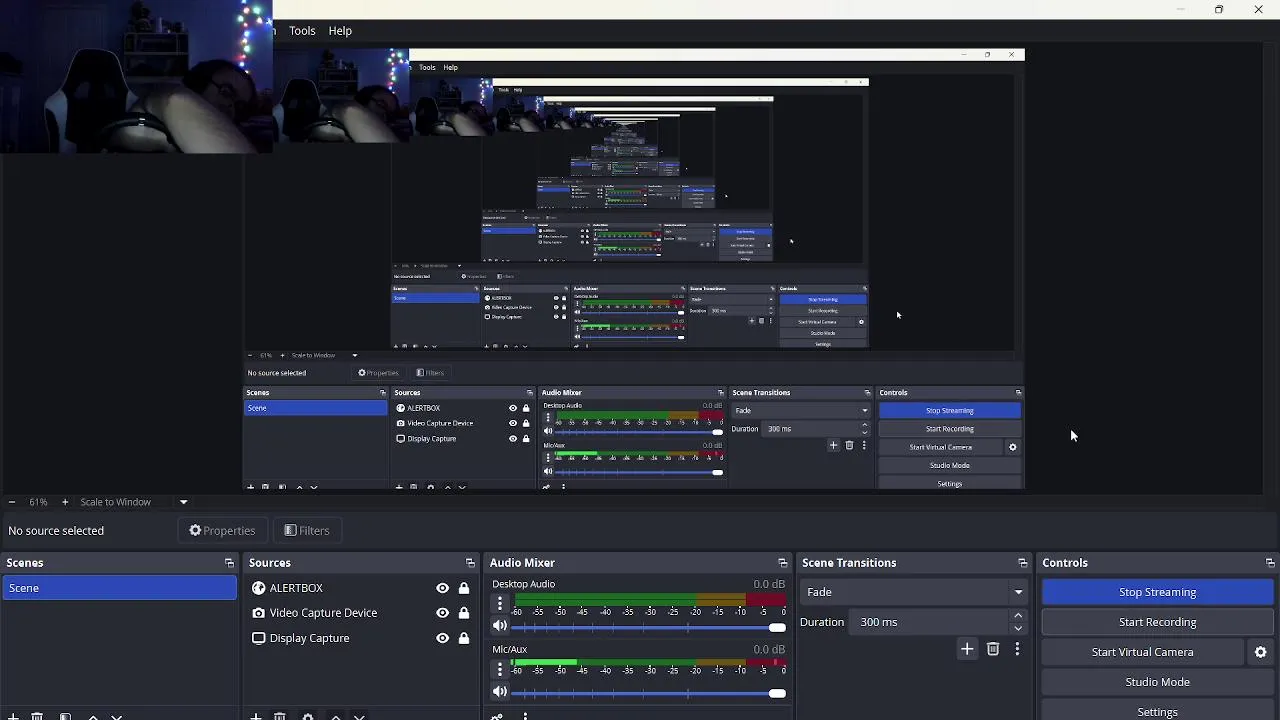This screenshot has height=720, width=1280.
Task: Float the Scene Transitions dock panel
Action: [1022, 563]
